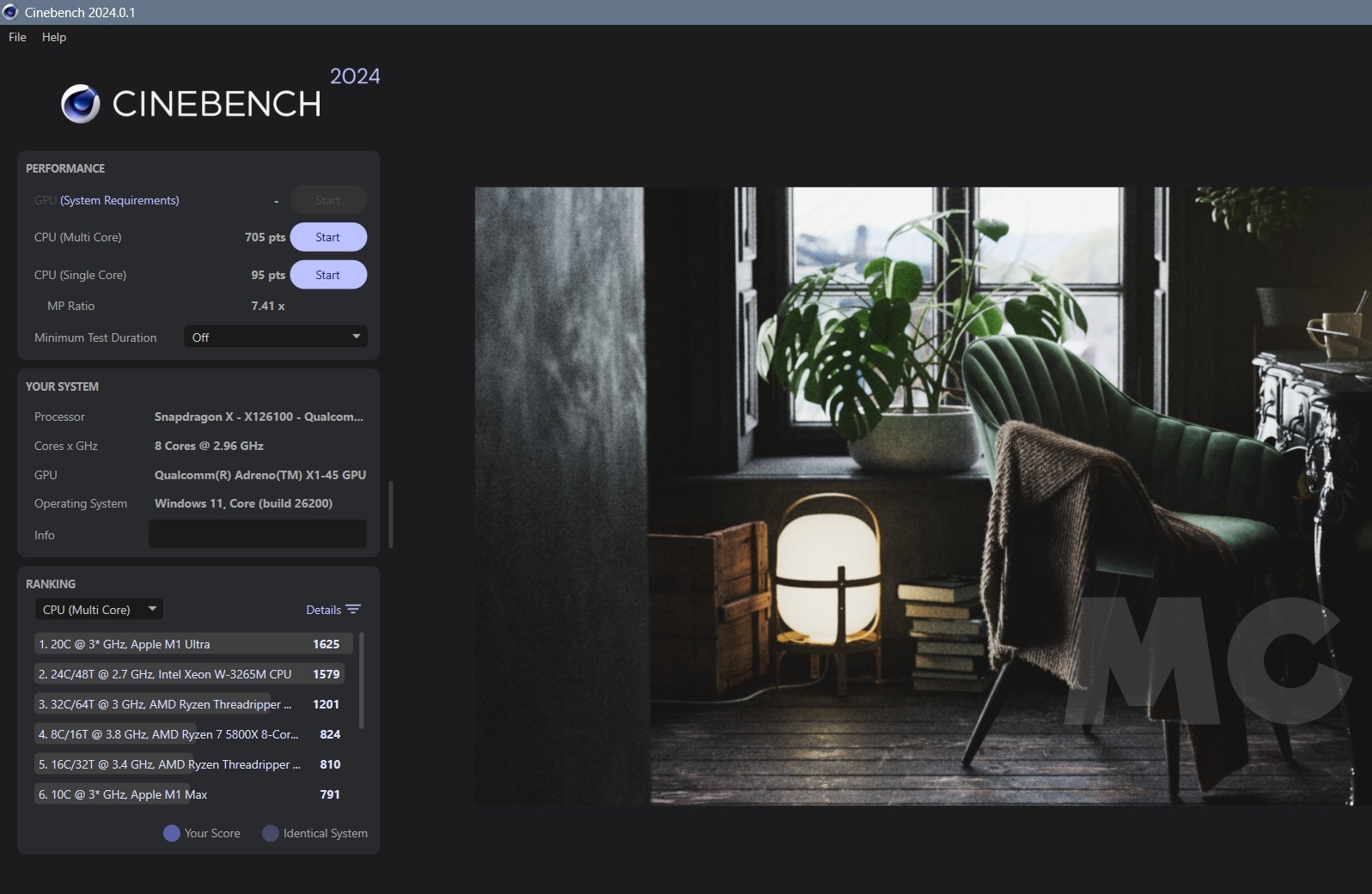Click the Qualcomm Adreno X1-45 GPU value
This screenshot has width=1372, height=894.
point(260,475)
